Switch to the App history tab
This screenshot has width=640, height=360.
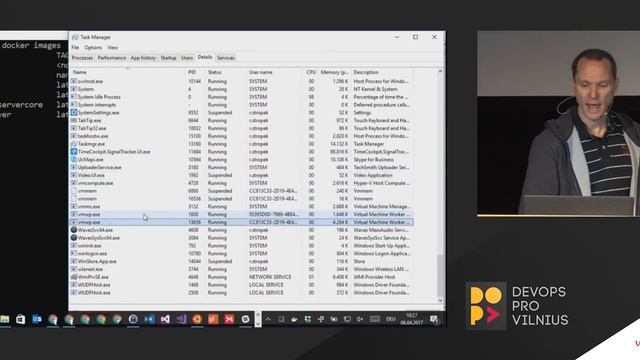tap(143, 58)
